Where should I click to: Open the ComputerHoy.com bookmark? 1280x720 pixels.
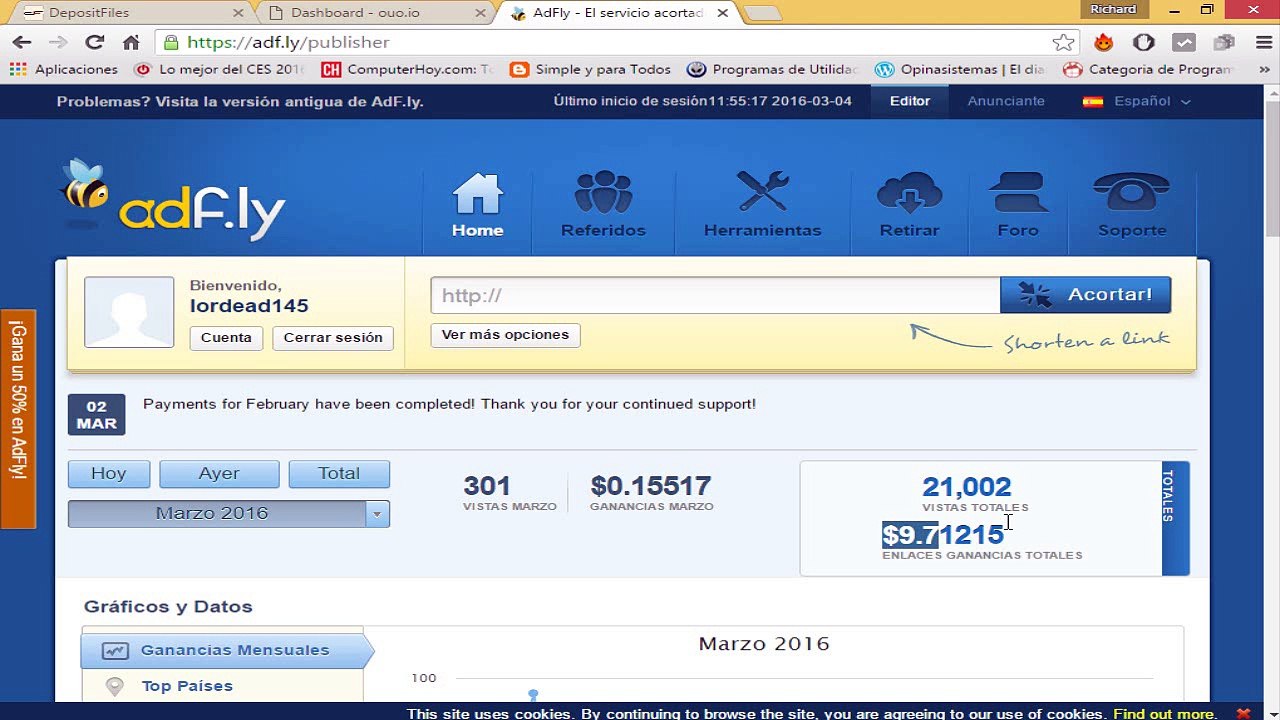[x=407, y=70]
